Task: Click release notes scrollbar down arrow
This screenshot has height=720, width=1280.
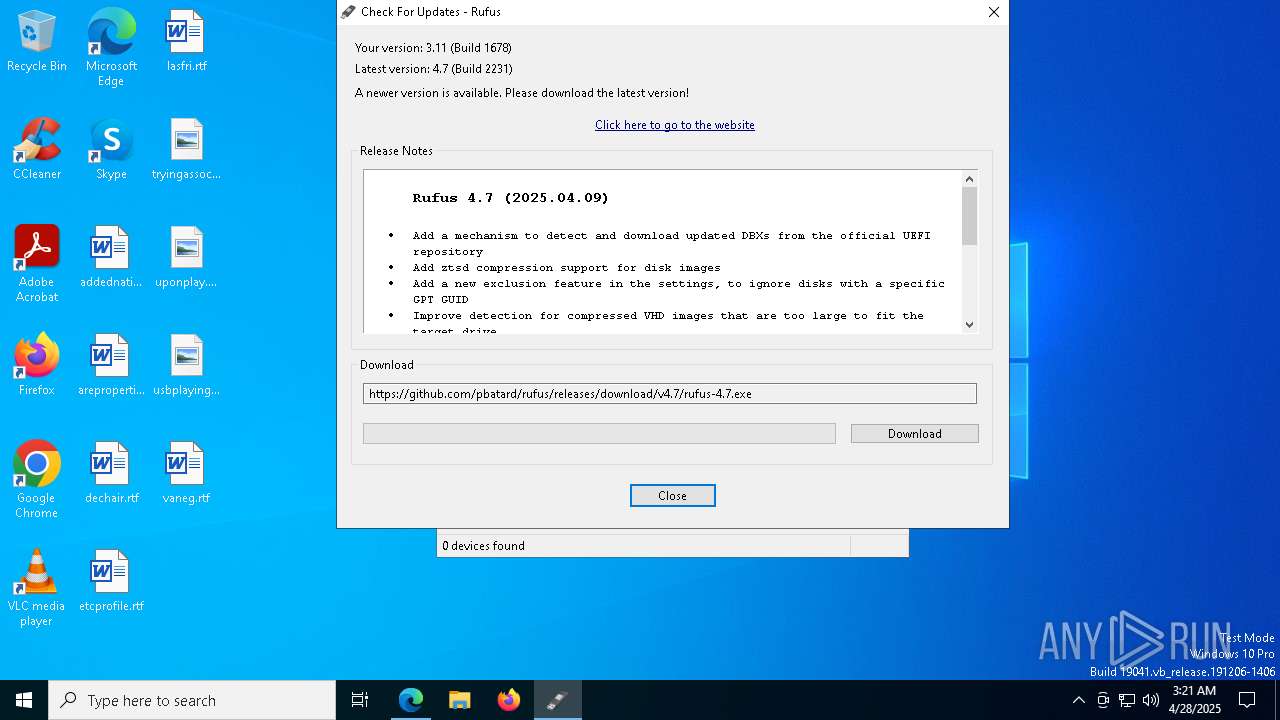Action: click(x=969, y=324)
